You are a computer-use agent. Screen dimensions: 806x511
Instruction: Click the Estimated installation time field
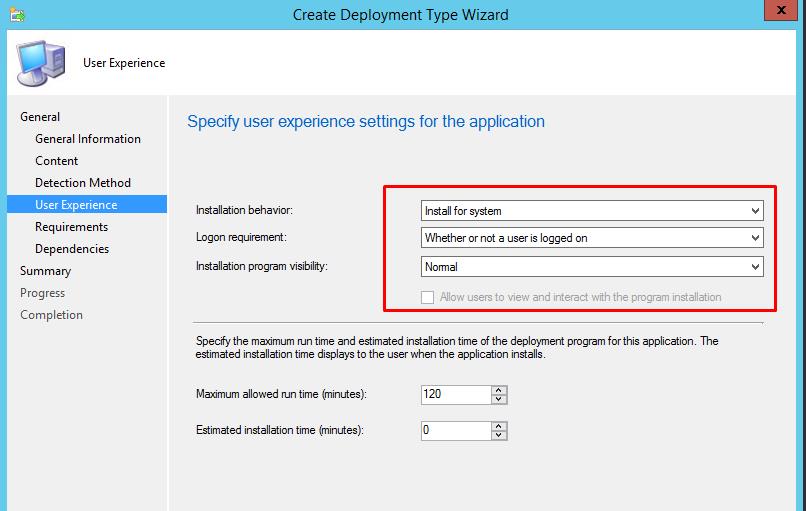click(455, 431)
